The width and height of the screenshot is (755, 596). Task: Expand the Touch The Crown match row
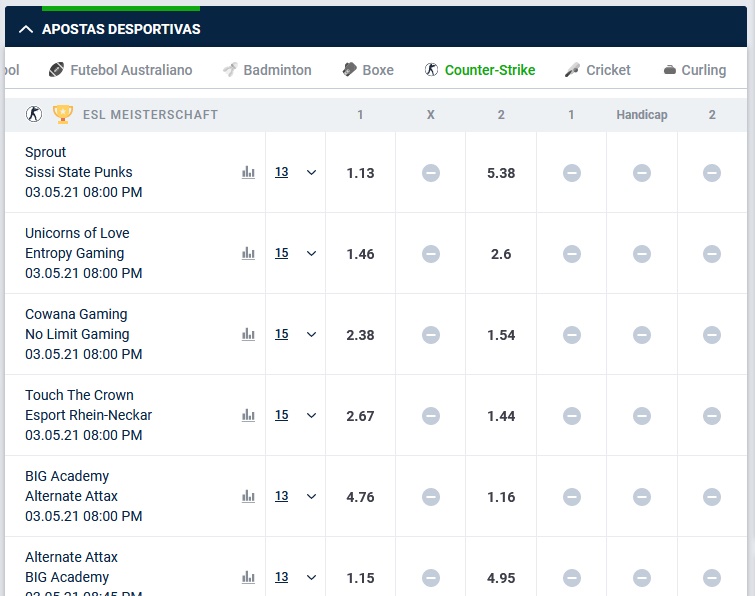point(312,415)
